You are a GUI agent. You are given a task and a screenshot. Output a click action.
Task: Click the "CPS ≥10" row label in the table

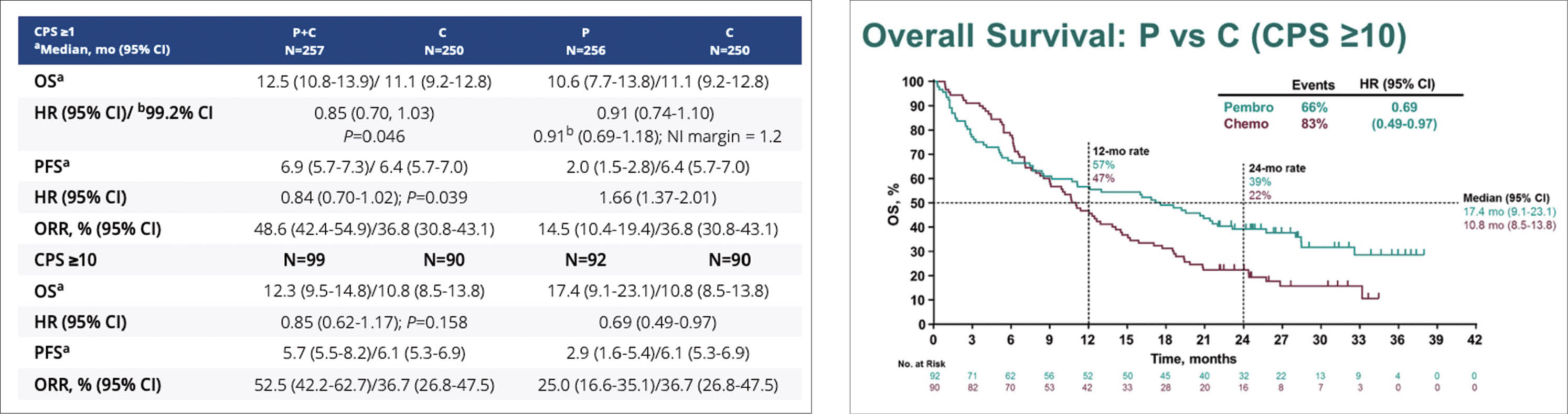click(65, 260)
